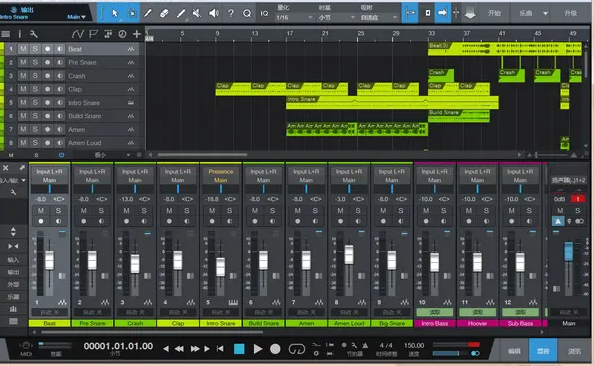Toggle loop playback button
Viewport: 594px width, 366px height.
coord(297,349)
